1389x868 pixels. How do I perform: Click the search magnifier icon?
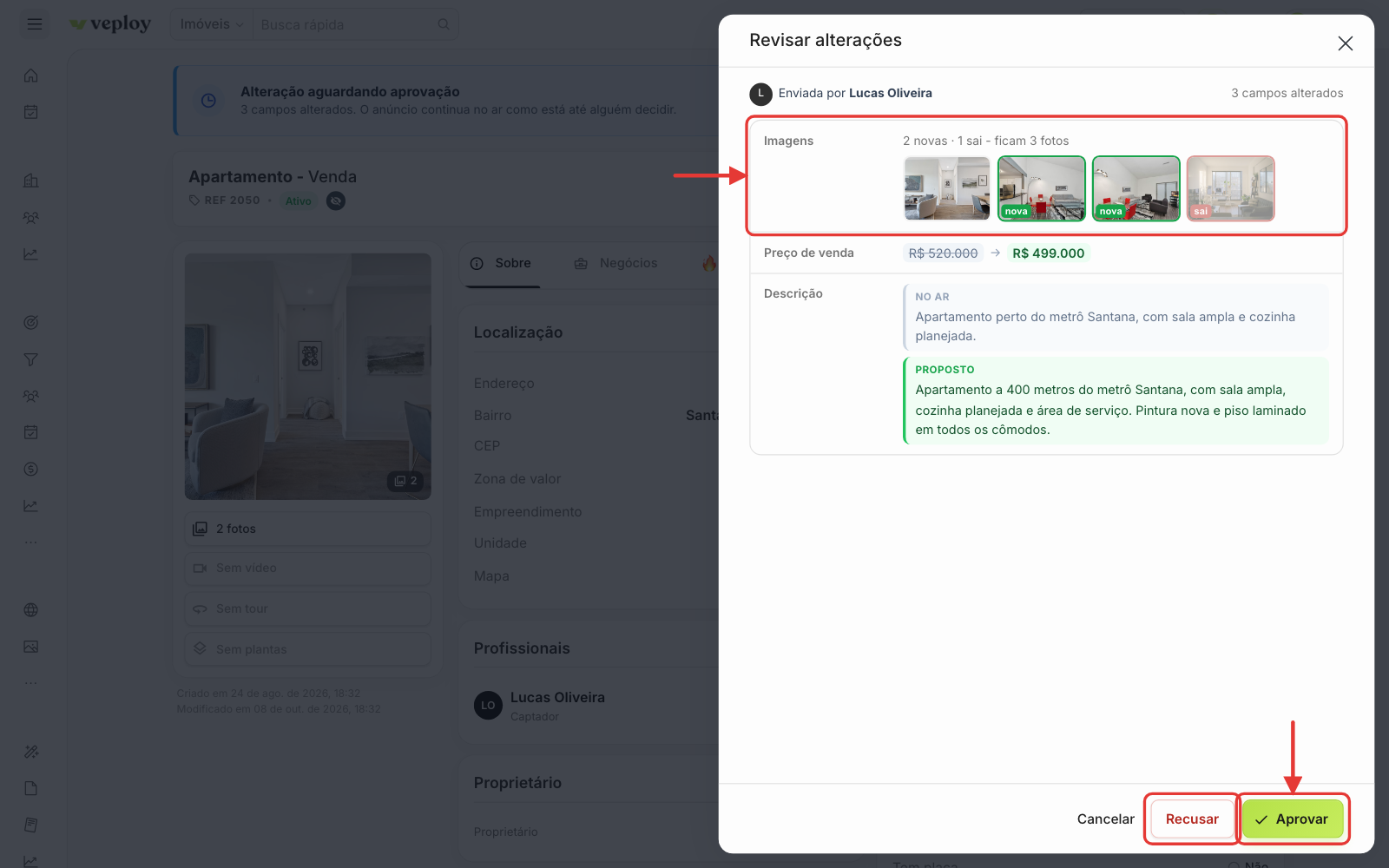pyautogui.click(x=444, y=24)
